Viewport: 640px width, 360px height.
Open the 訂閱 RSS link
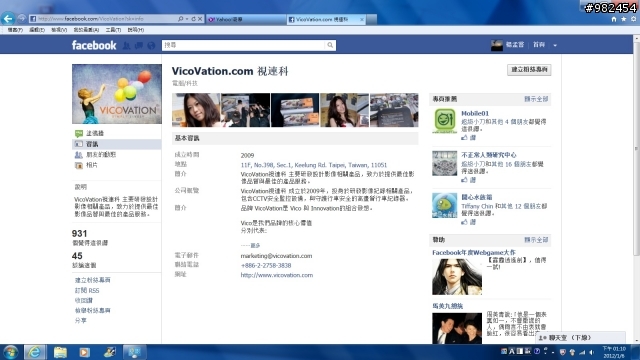pos(87,291)
